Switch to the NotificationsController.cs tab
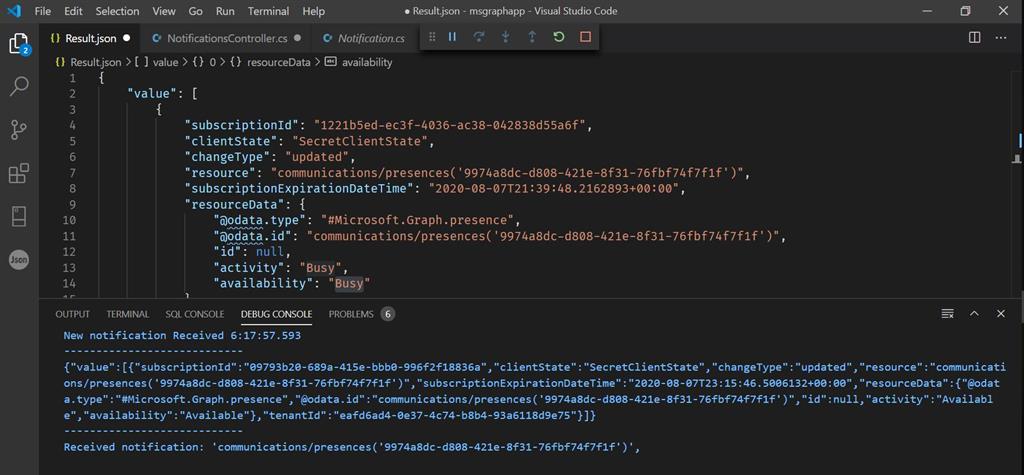Viewport: 1024px width, 475px height. click(226, 38)
